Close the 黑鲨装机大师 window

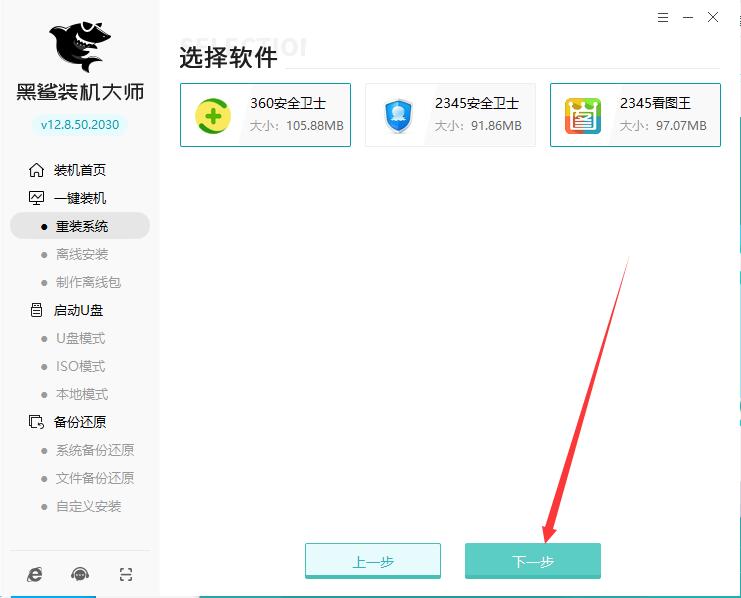(713, 17)
